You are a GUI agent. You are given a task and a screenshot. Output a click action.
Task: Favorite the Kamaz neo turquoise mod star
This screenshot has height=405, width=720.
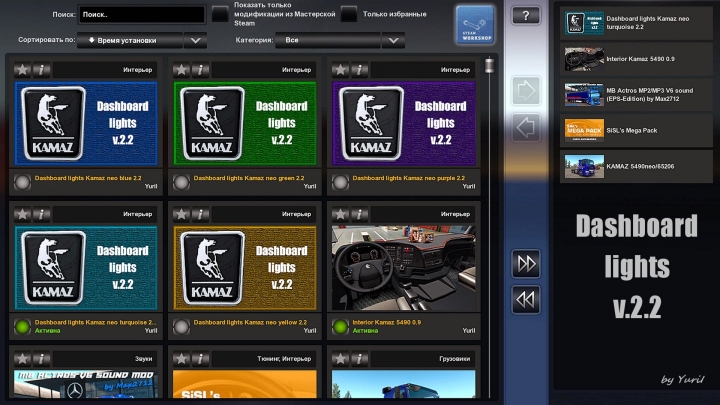[22, 214]
